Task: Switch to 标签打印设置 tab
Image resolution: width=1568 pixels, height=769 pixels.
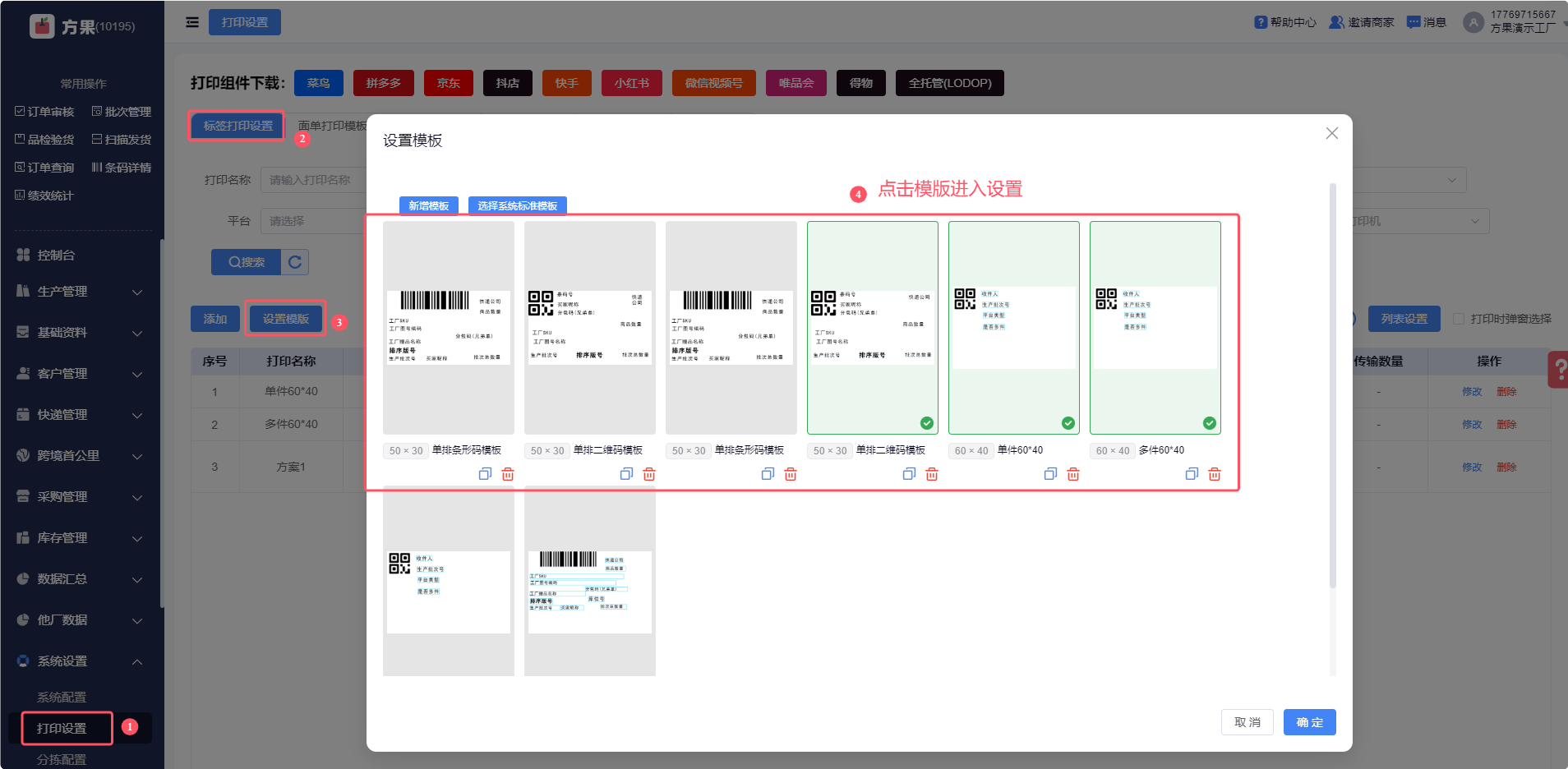Action: 238,126
